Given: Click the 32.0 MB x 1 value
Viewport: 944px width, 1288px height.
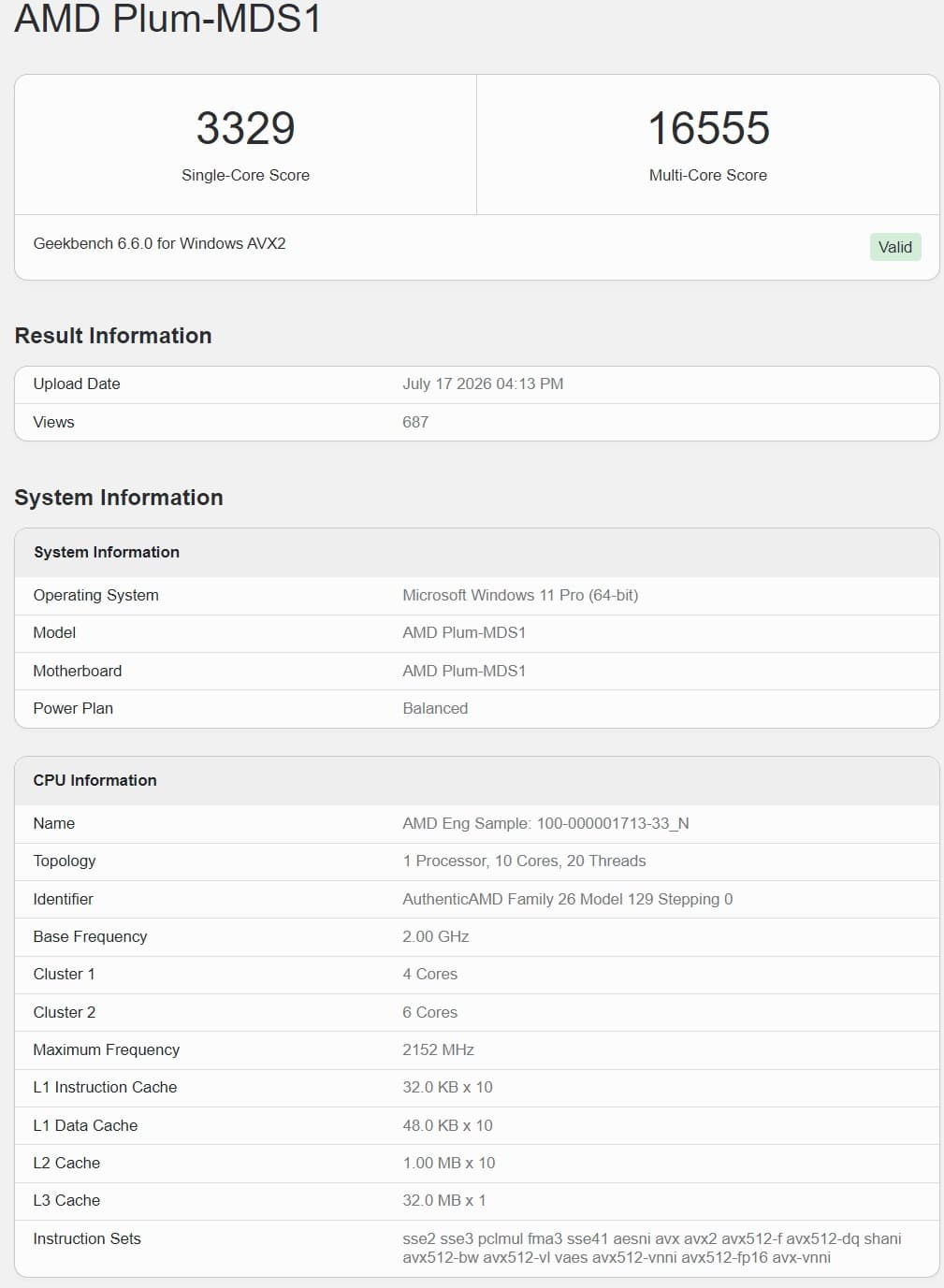Looking at the screenshot, I should click(x=444, y=1200).
